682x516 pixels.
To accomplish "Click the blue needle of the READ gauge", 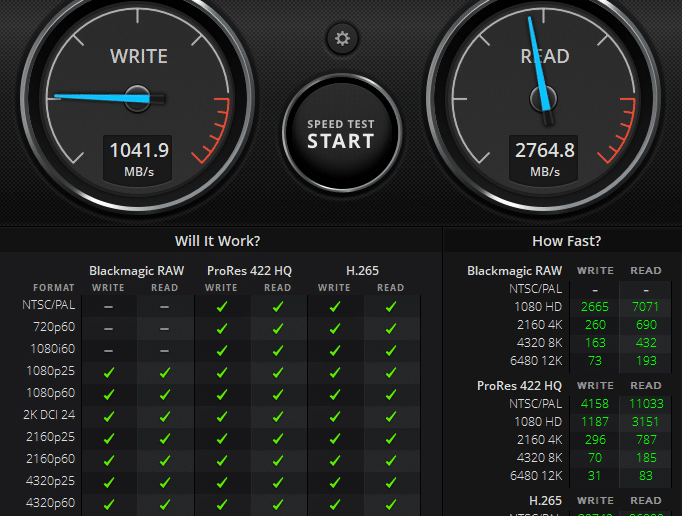I will pos(539,63).
